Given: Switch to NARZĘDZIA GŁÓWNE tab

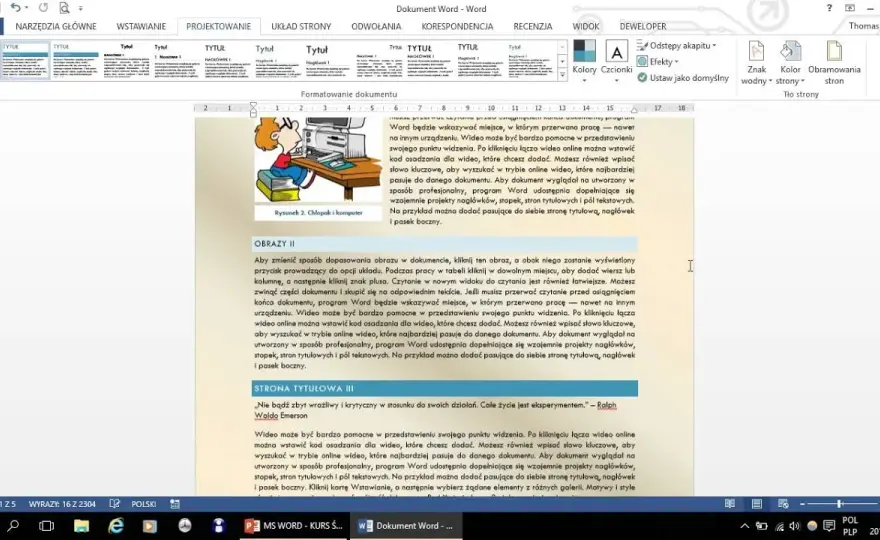Looking at the screenshot, I should 56,26.
